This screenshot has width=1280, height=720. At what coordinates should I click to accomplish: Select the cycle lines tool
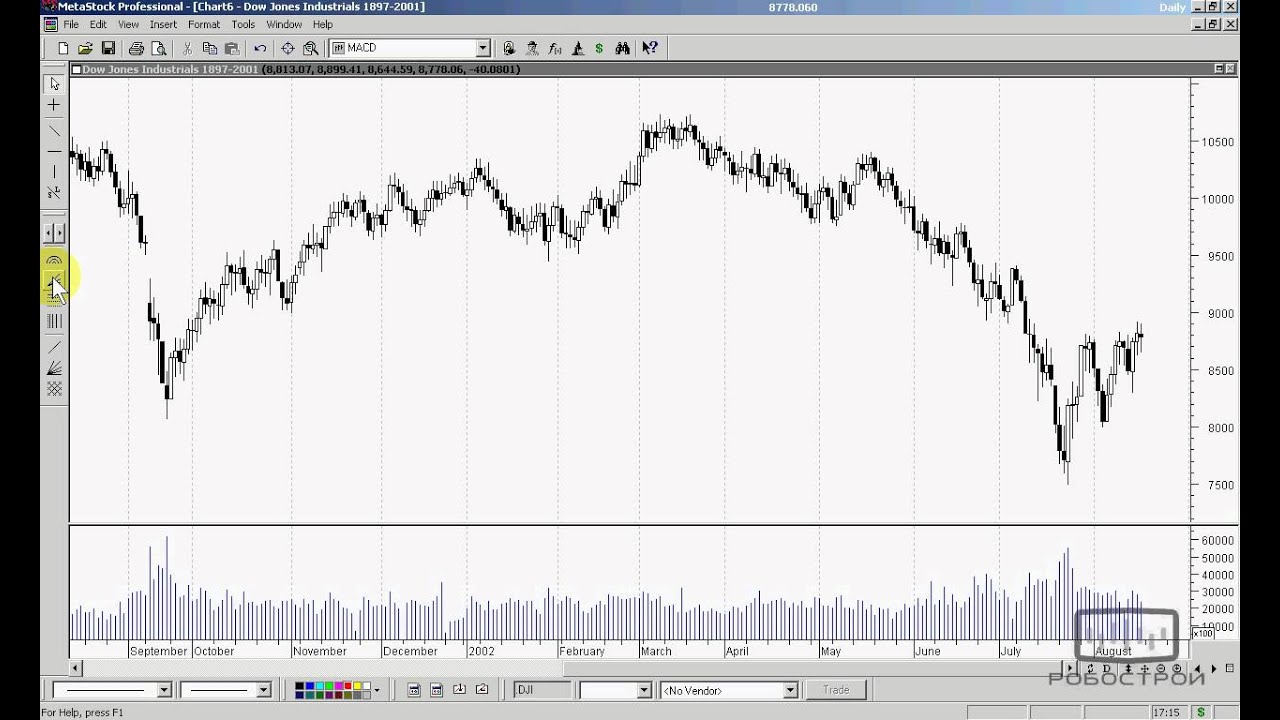[x=54, y=321]
